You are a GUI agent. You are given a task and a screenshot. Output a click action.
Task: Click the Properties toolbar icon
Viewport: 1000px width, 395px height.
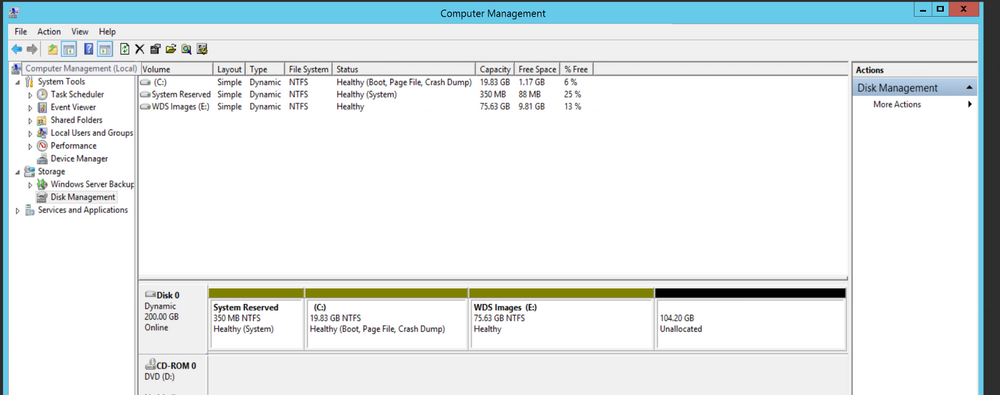point(155,49)
